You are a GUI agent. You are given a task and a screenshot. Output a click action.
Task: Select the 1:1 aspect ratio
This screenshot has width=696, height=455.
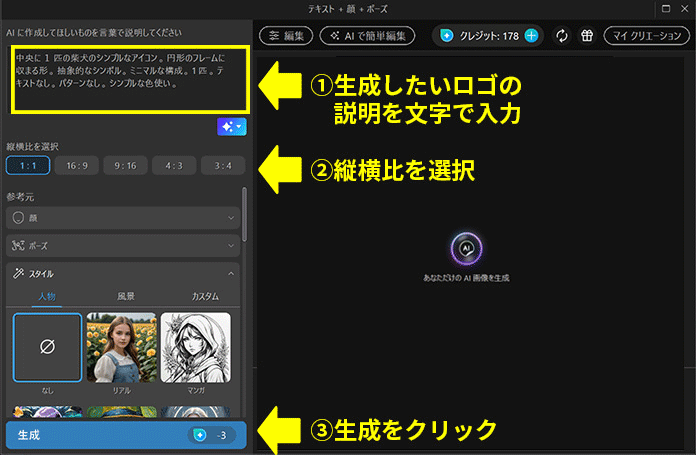28,166
